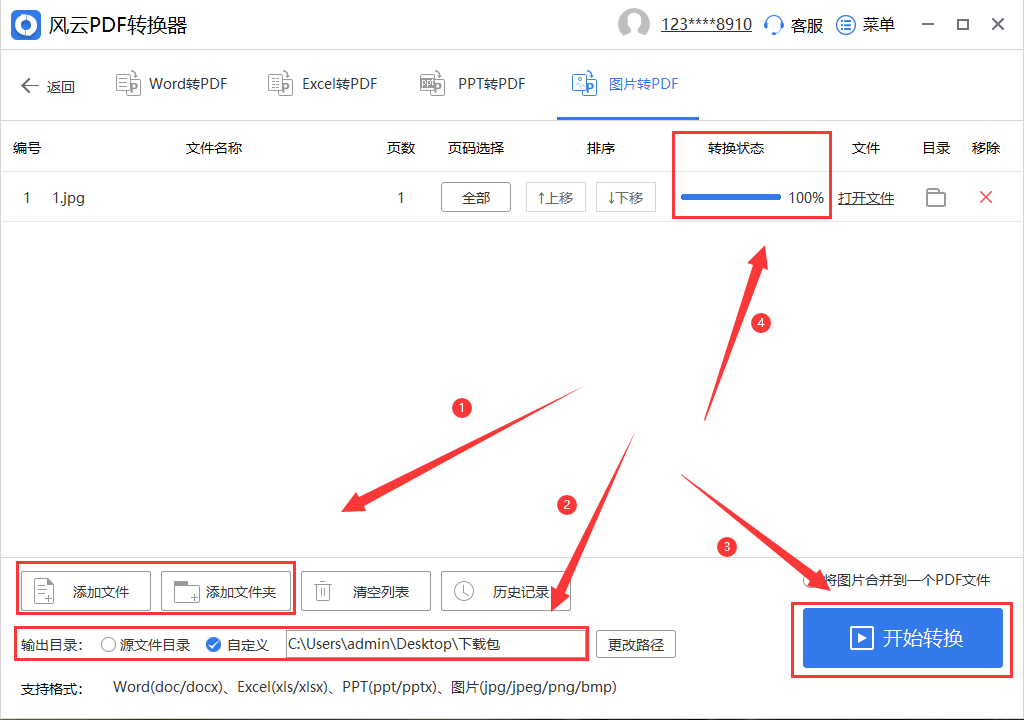Maximize the converter window

point(963,24)
